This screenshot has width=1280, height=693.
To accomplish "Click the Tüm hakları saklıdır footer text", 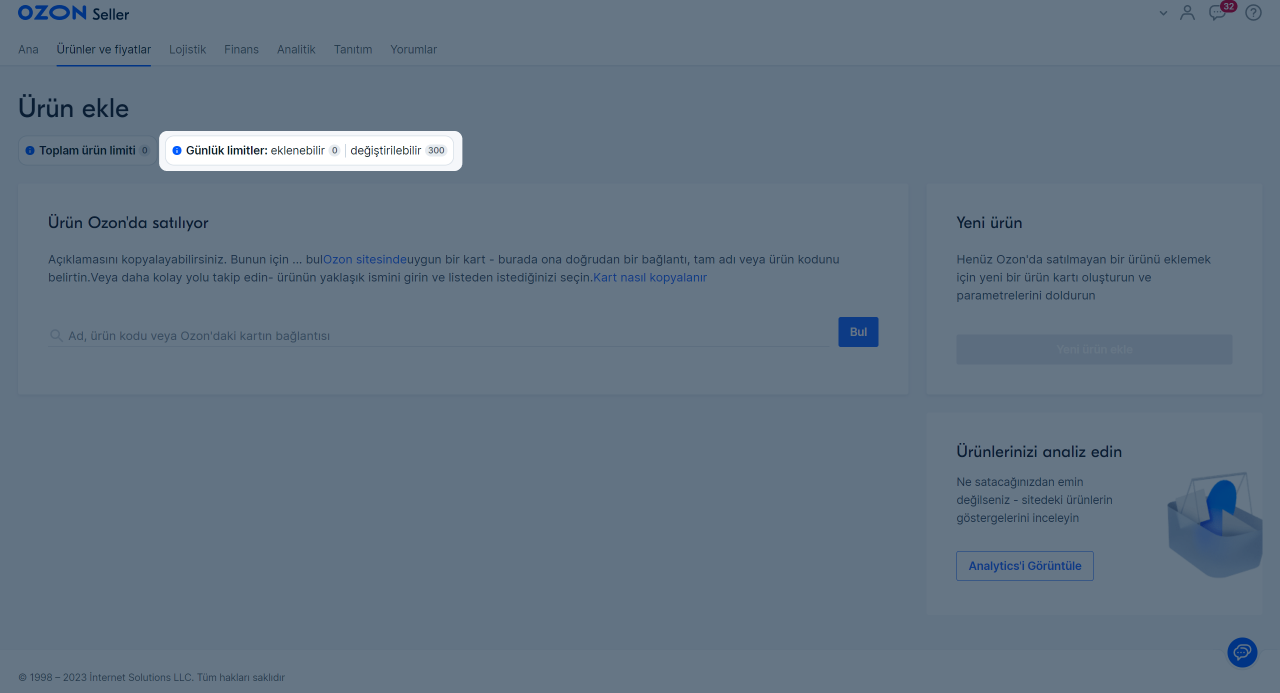I will (241, 677).
